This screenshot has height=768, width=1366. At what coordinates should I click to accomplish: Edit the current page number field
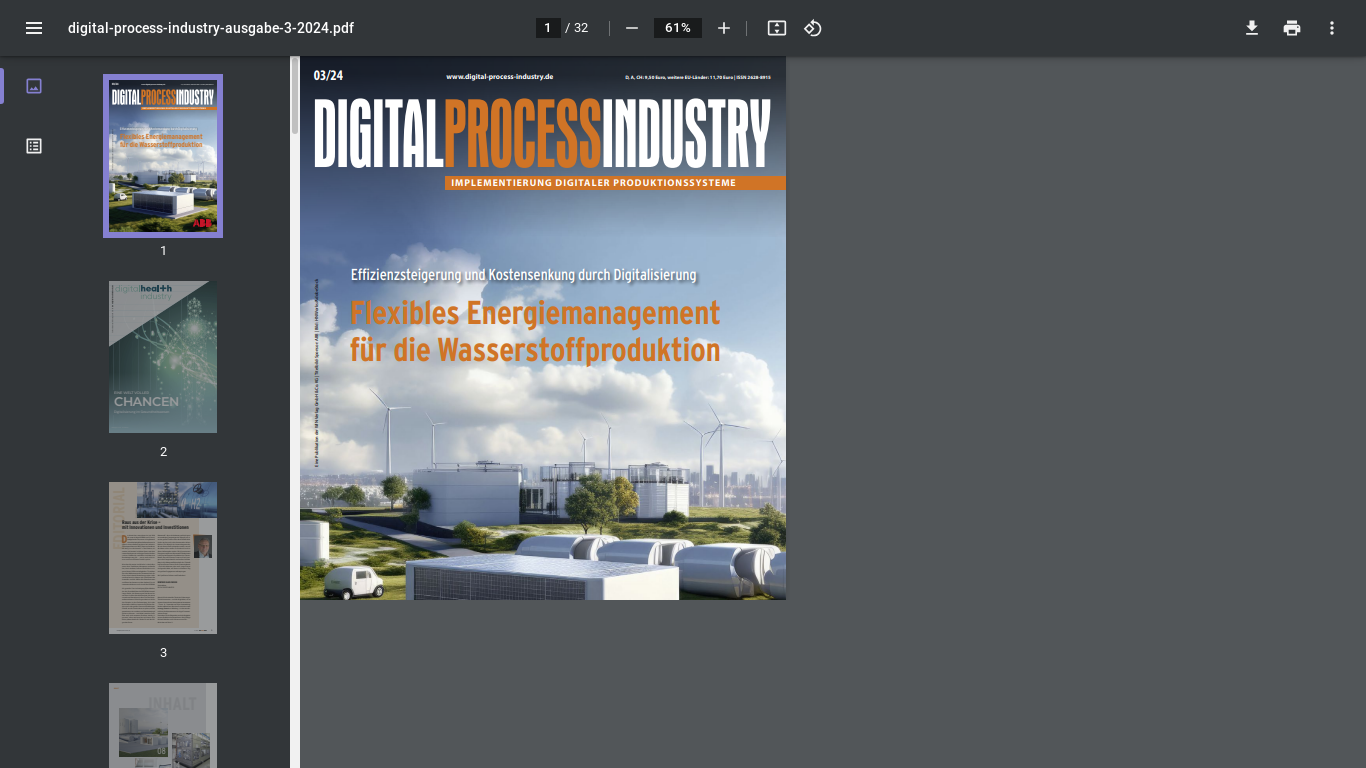[548, 28]
